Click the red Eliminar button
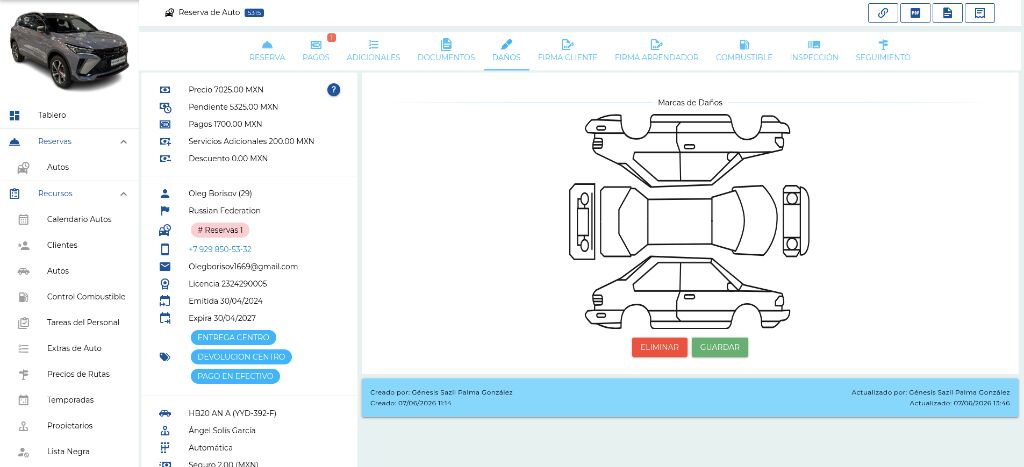1024x467 pixels. (660, 347)
